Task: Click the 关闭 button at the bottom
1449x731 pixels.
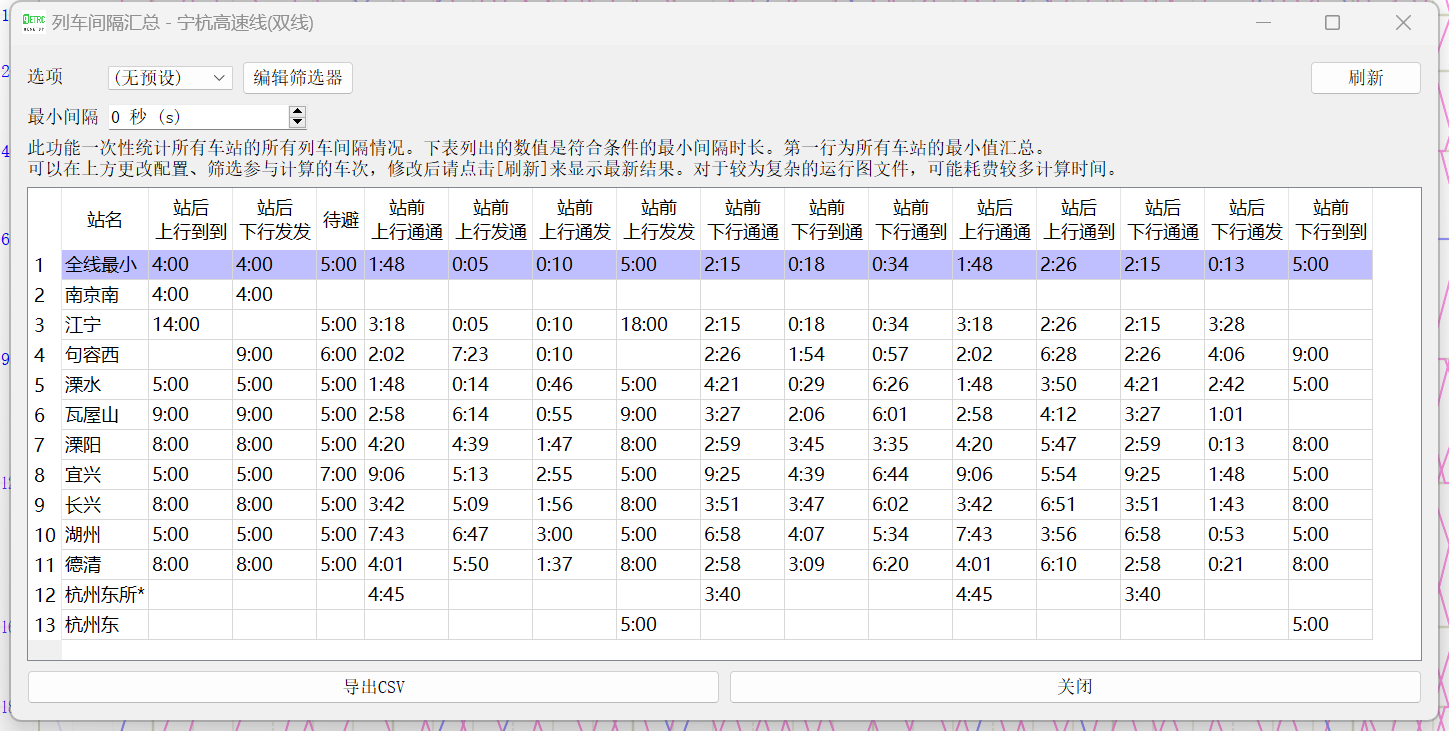Action: tap(1075, 687)
